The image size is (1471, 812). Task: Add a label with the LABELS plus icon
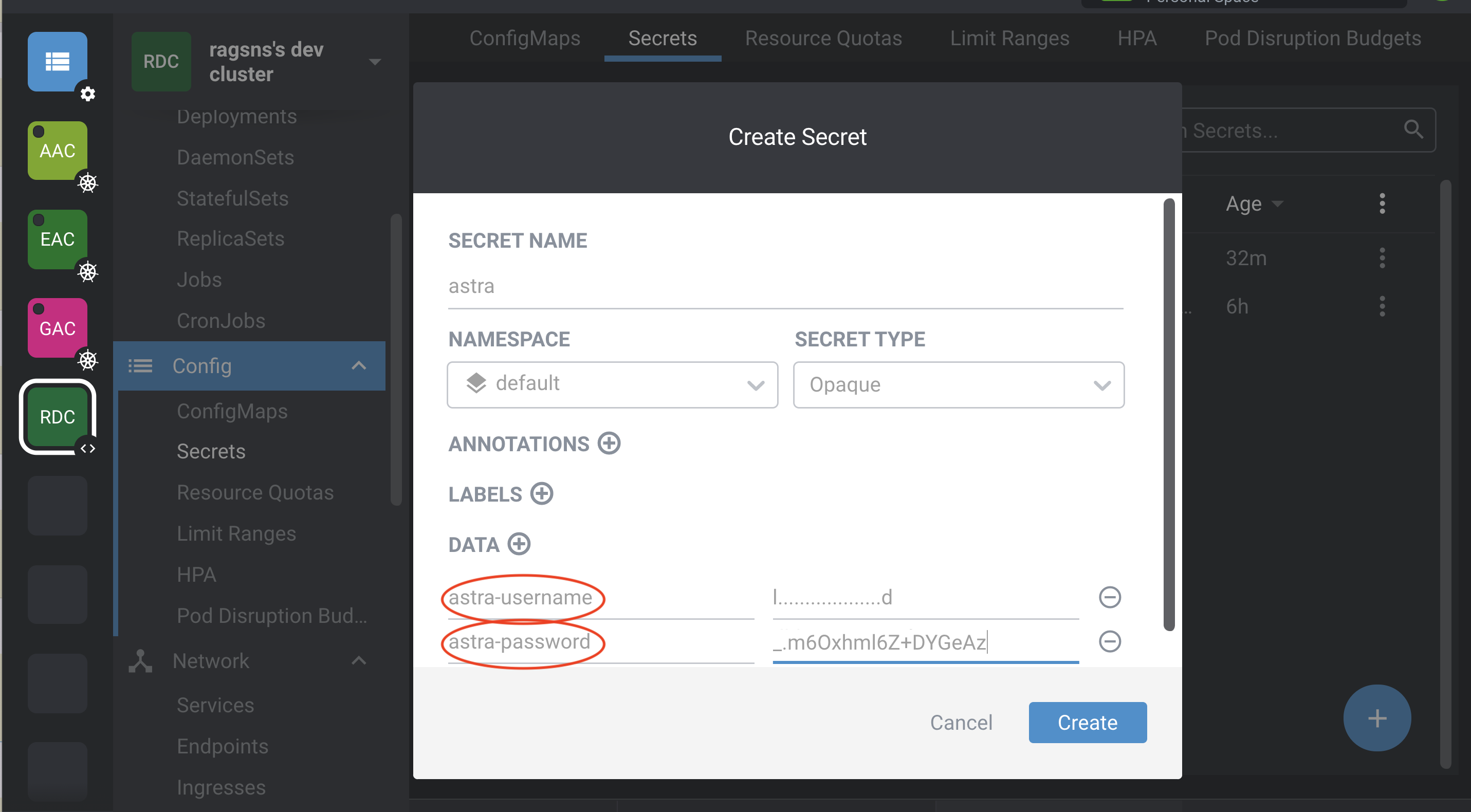coord(541,493)
